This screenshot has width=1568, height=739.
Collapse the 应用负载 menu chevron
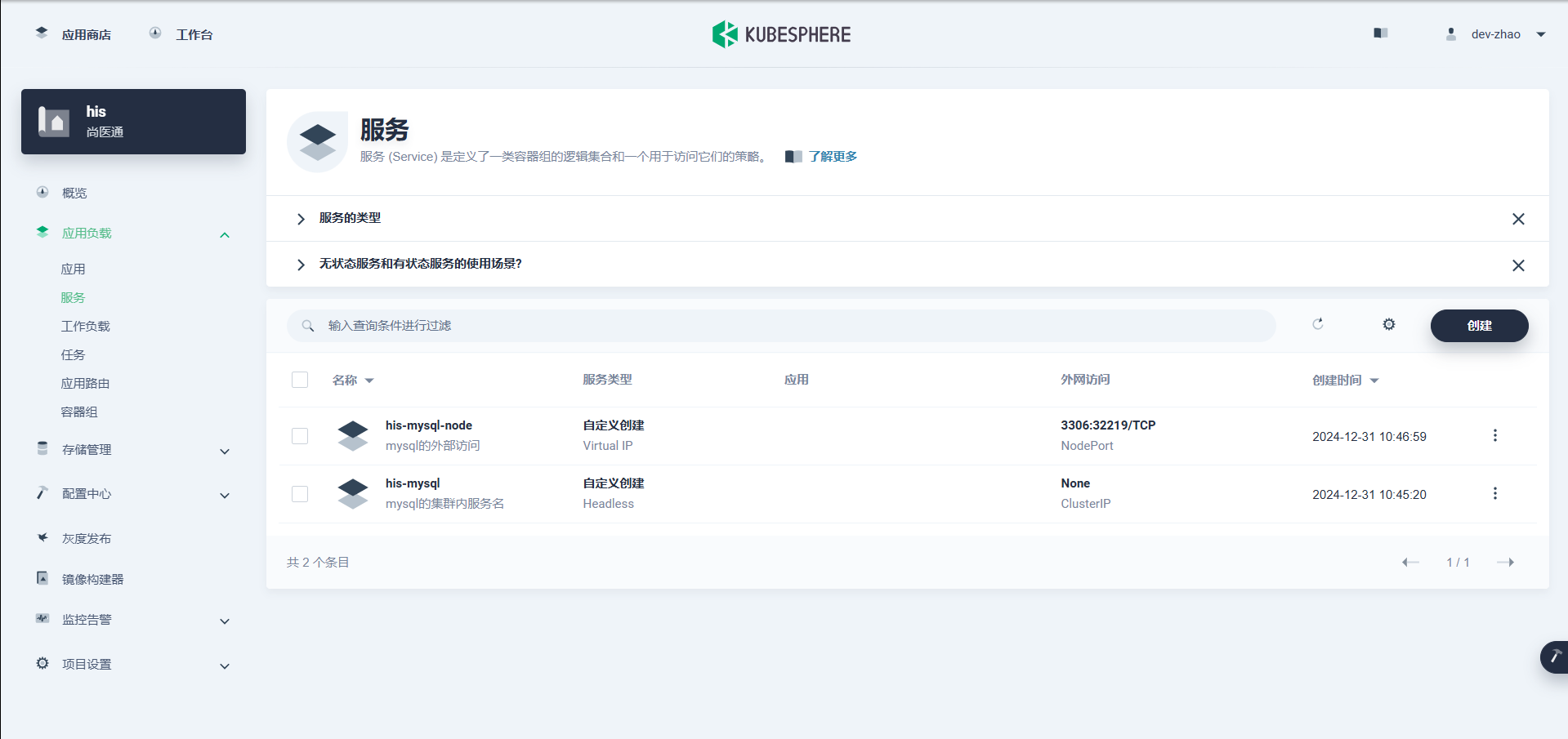[225, 235]
